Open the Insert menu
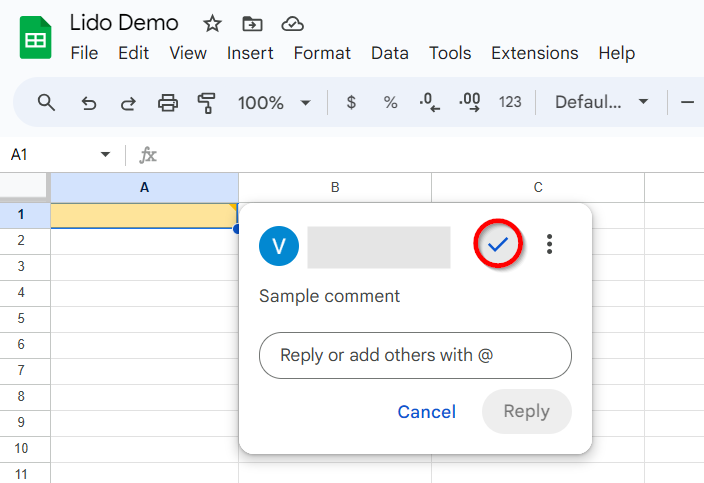Image resolution: width=704 pixels, height=483 pixels. [250, 53]
